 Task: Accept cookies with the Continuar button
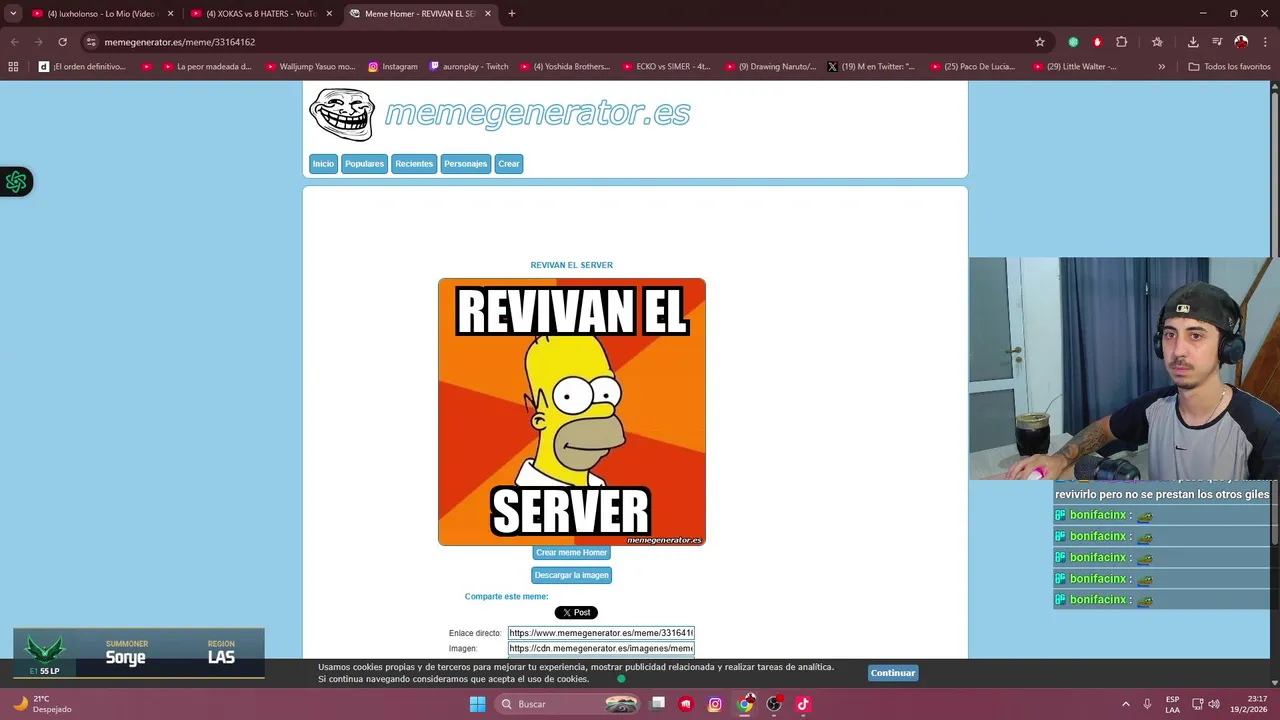coord(893,673)
